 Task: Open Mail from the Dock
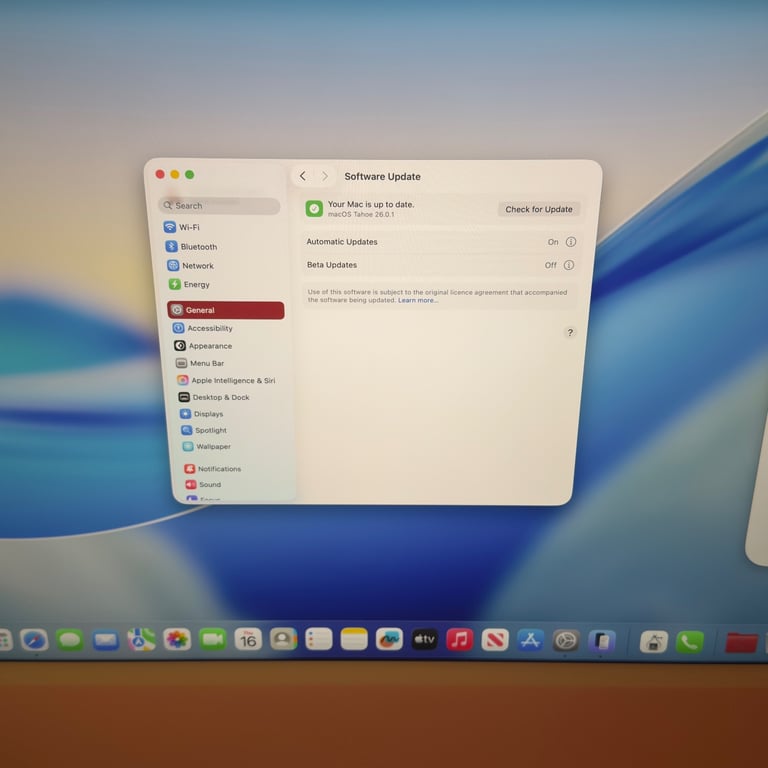pos(105,640)
